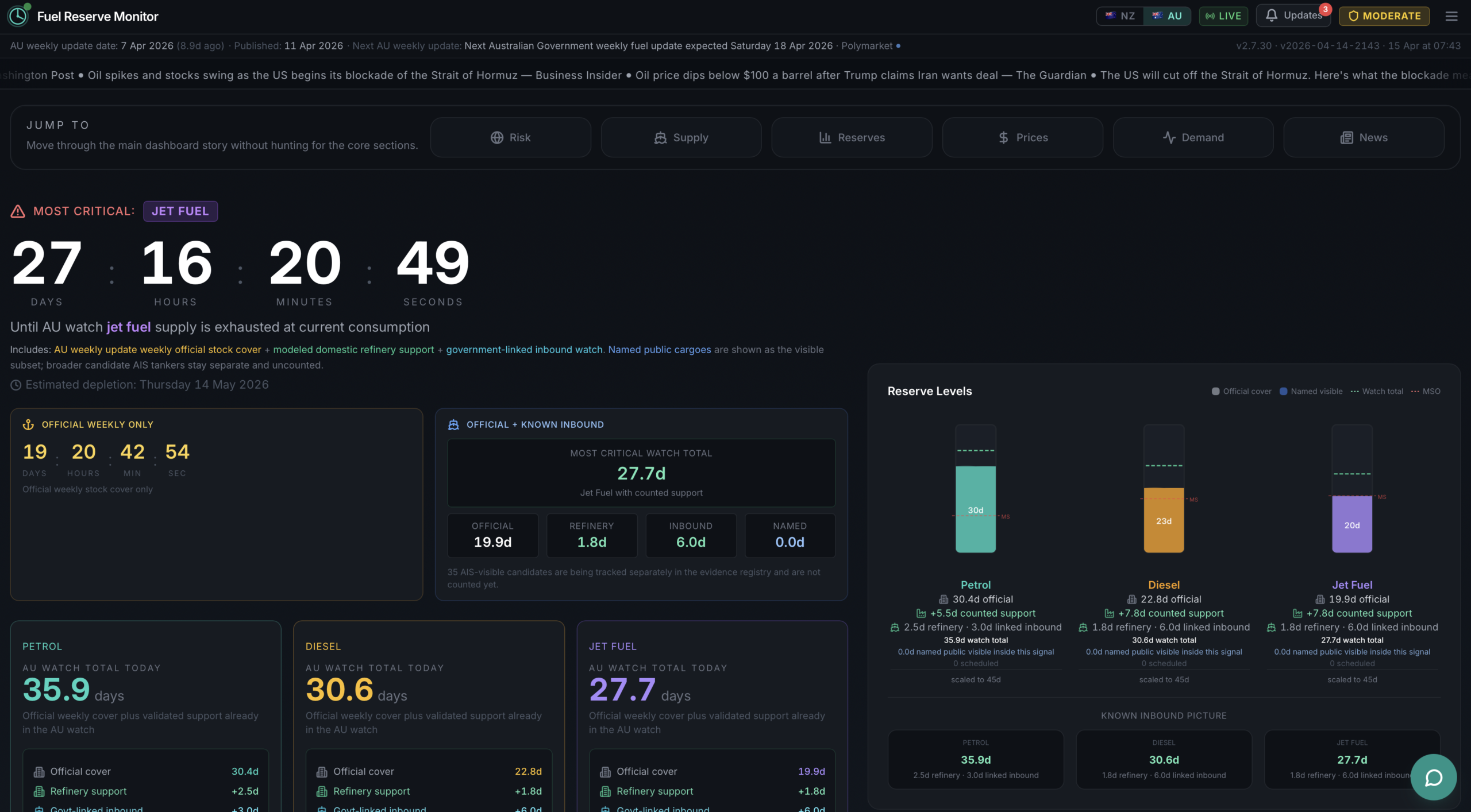Click the clock icon beside Estimated depletion
This screenshot has height=812, width=1471.
click(x=16, y=385)
